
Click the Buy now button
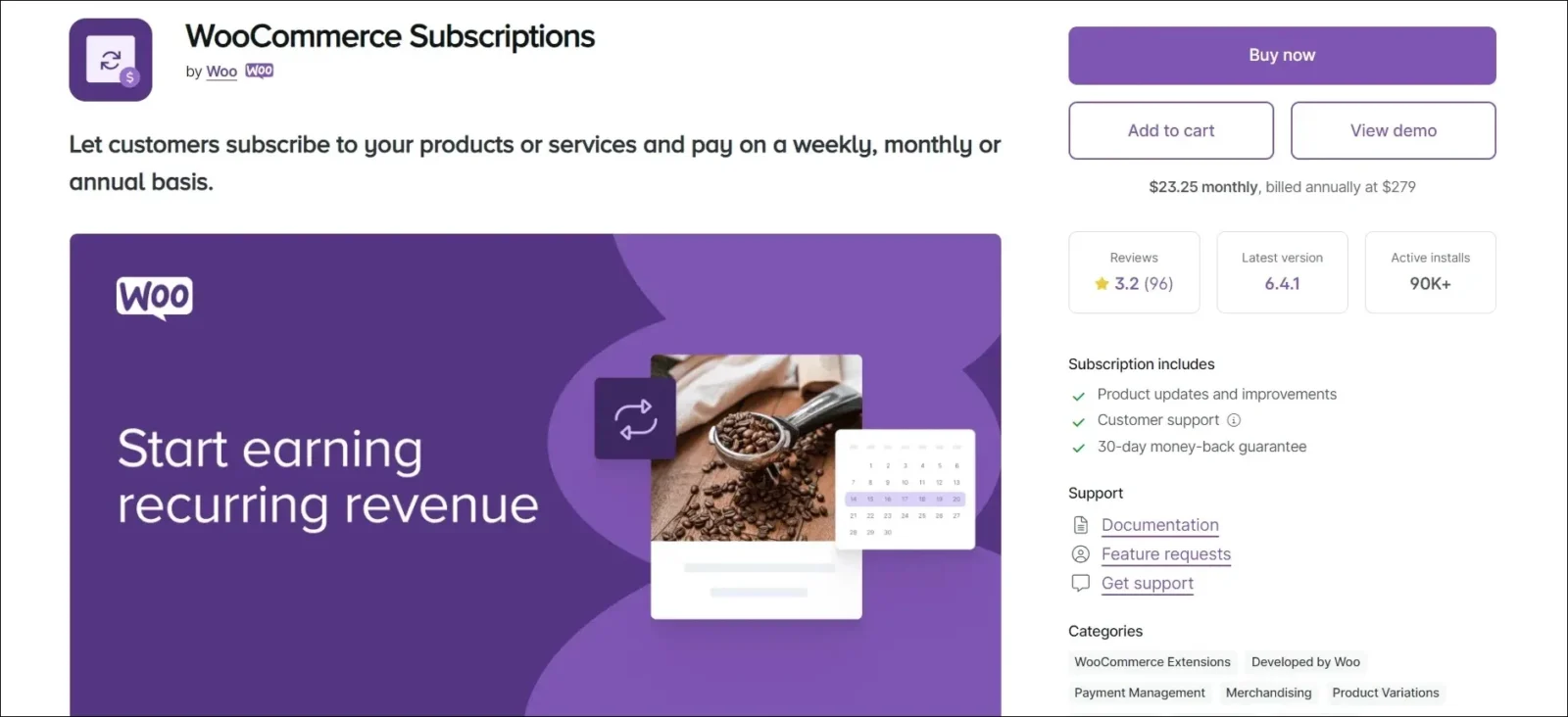pos(1281,55)
